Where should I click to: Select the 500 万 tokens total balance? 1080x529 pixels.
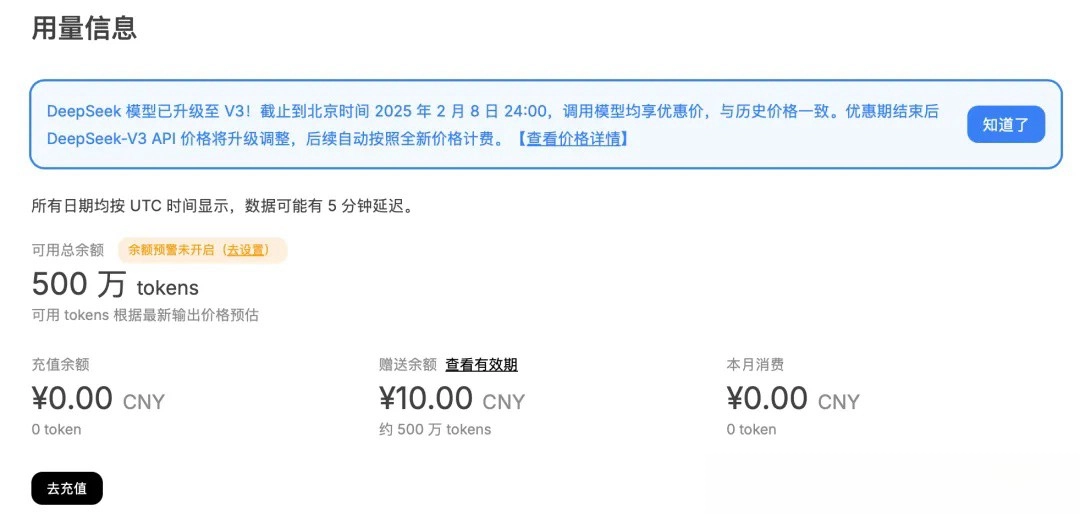point(115,285)
